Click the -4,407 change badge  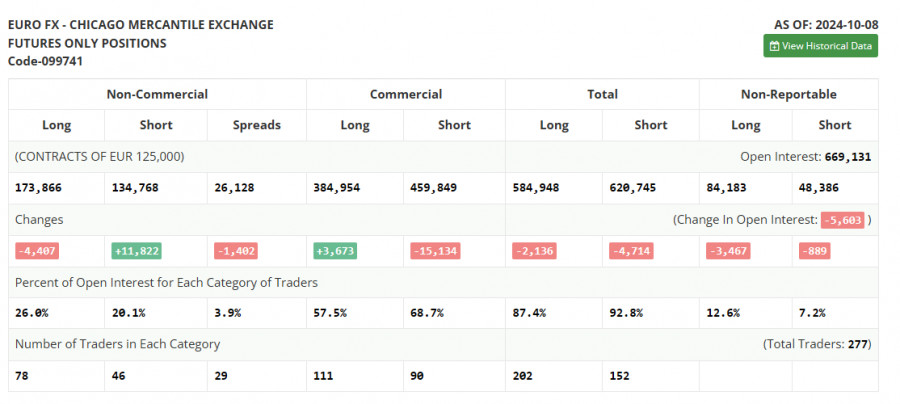37,251
